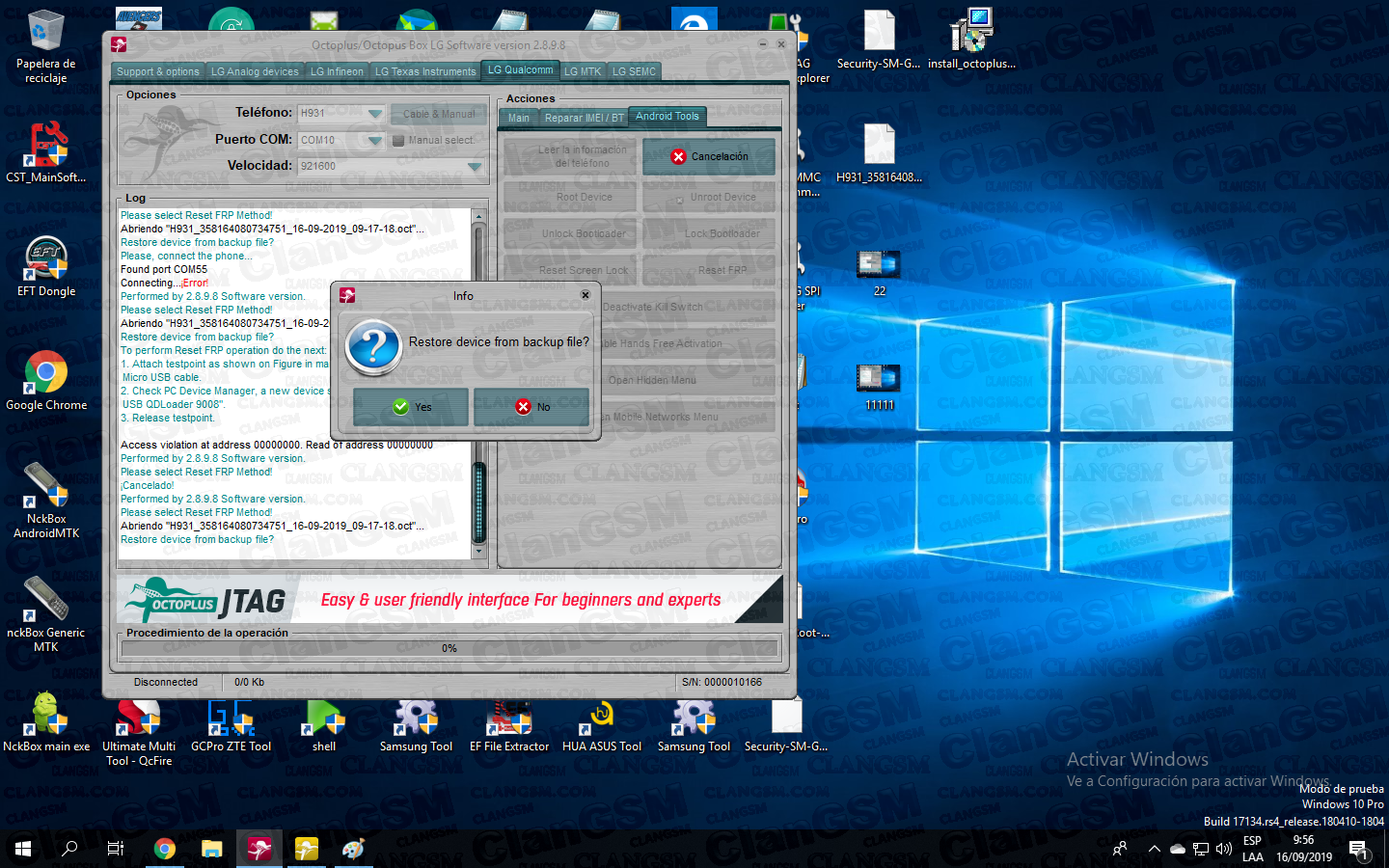This screenshot has width=1389, height=868.
Task: Close the Info dialog with X icon
Action: pyautogui.click(x=585, y=295)
